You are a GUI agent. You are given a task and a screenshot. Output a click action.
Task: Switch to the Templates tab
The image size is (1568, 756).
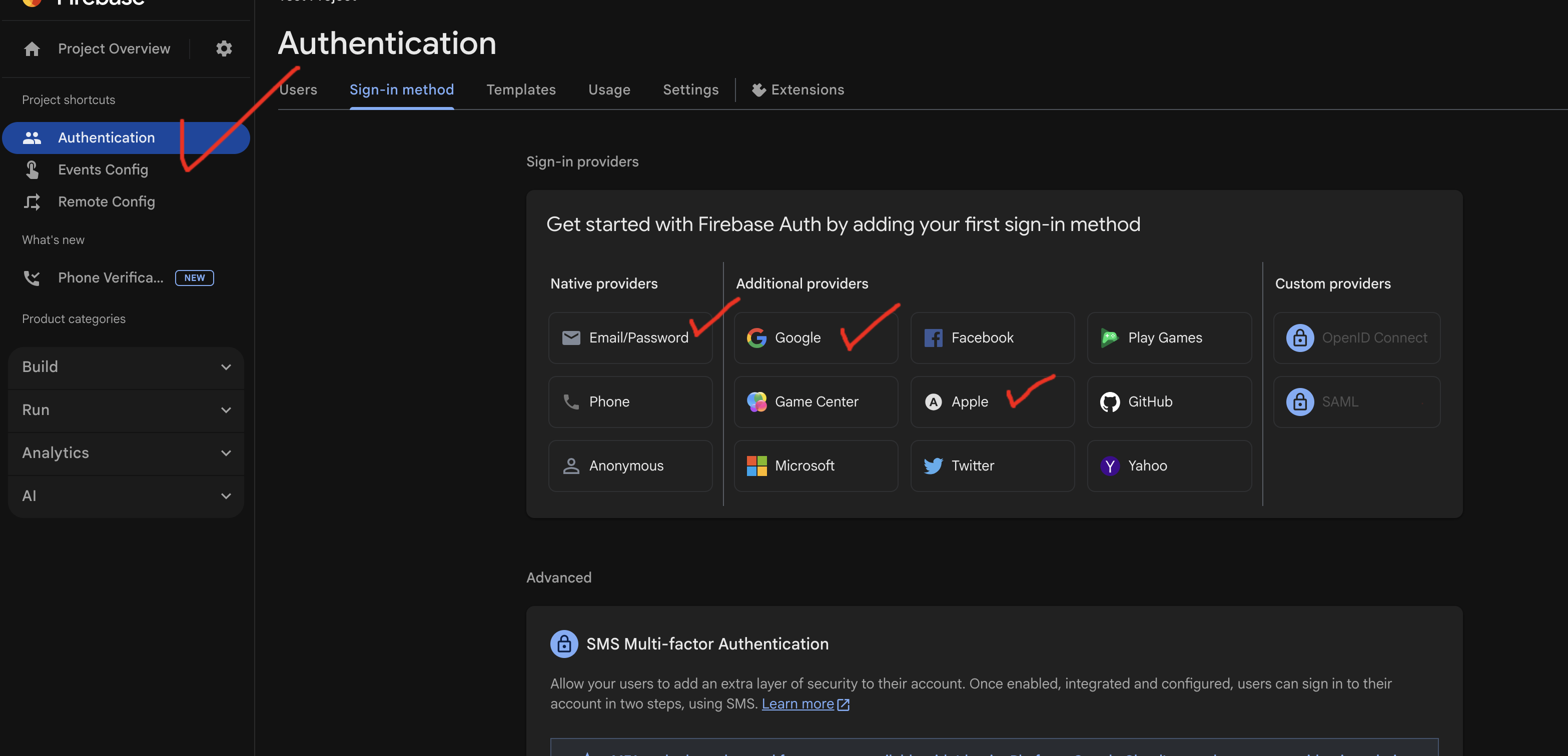(x=520, y=90)
